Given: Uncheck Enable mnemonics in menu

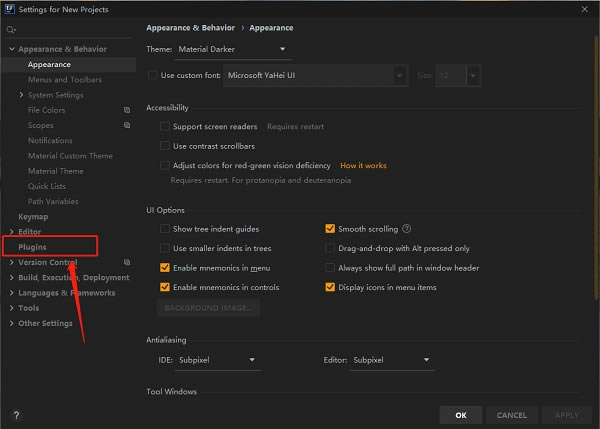Looking at the screenshot, I should pyautogui.click(x=165, y=268).
